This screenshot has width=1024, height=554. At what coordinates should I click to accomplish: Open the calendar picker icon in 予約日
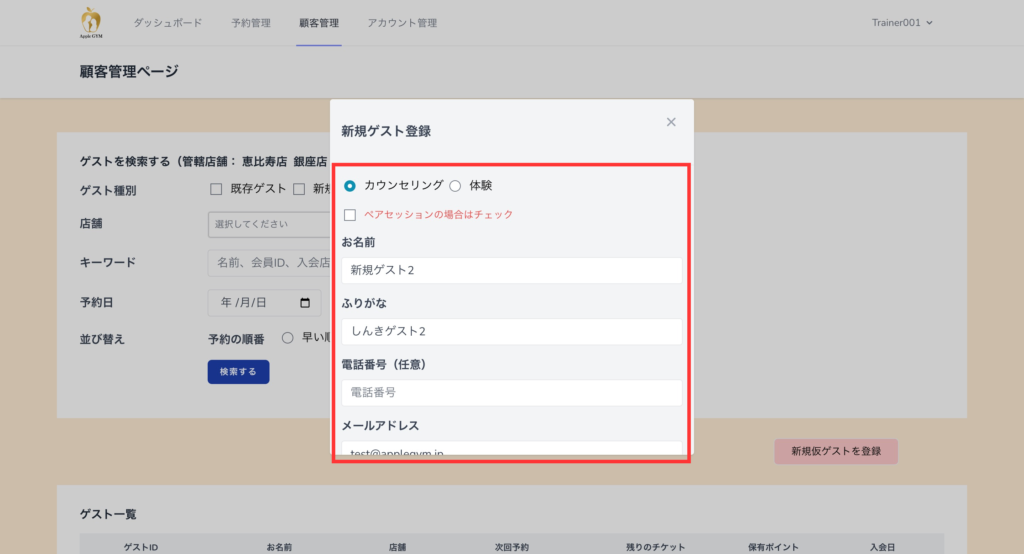tap(305, 302)
